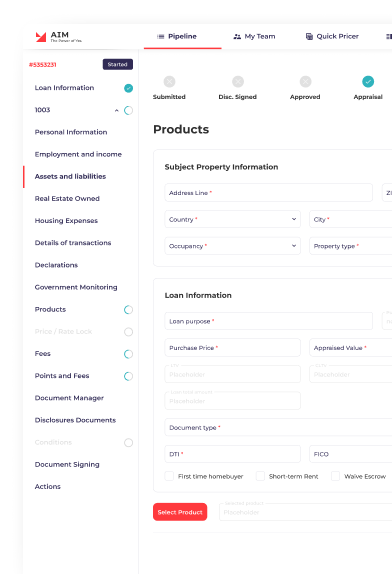The image size is (392, 574).
Task: Click the Loan total amount field
Action: (x=232, y=401)
